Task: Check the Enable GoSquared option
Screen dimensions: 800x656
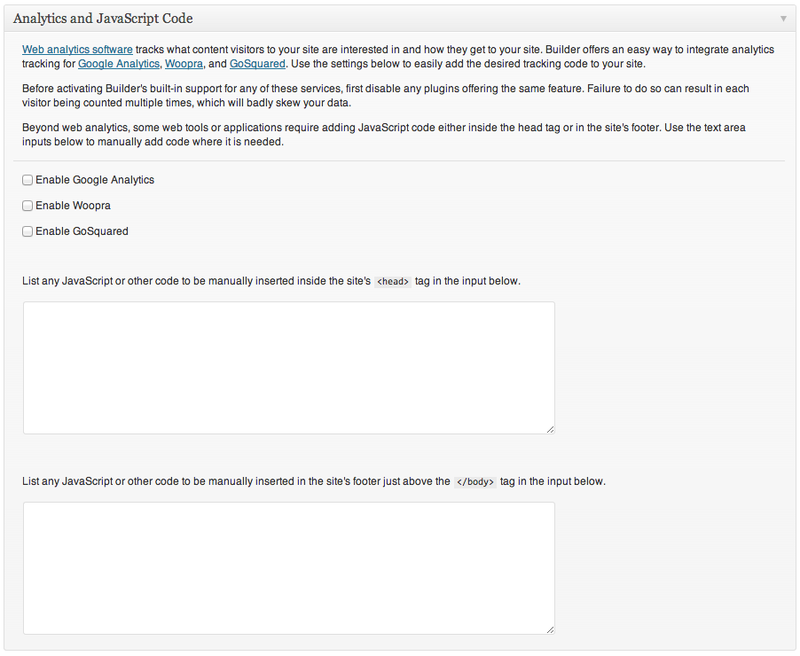Action: pos(28,232)
